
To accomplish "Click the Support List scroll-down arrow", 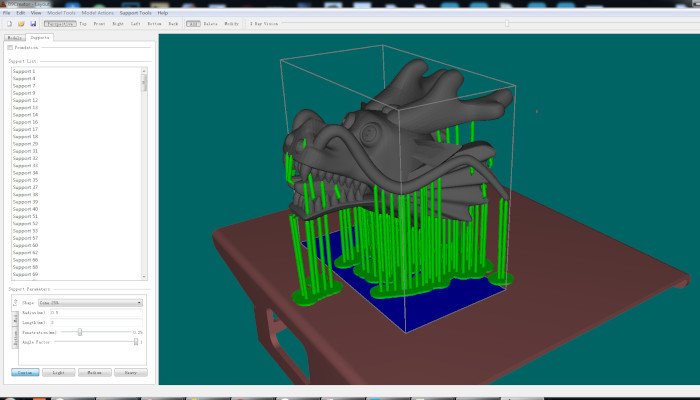I will tap(144, 277).
